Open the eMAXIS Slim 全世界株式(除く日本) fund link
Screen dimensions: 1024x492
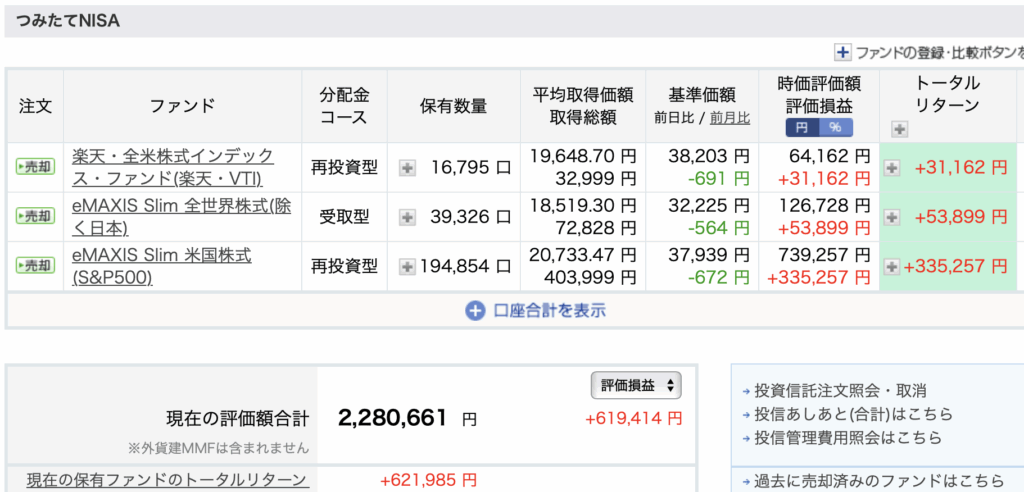coord(172,216)
